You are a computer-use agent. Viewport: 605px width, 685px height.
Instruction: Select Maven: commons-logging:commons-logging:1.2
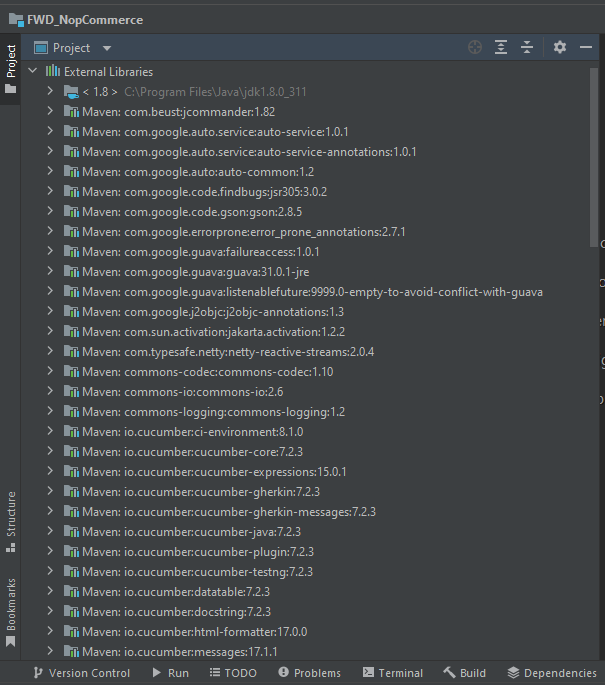[x=213, y=412]
